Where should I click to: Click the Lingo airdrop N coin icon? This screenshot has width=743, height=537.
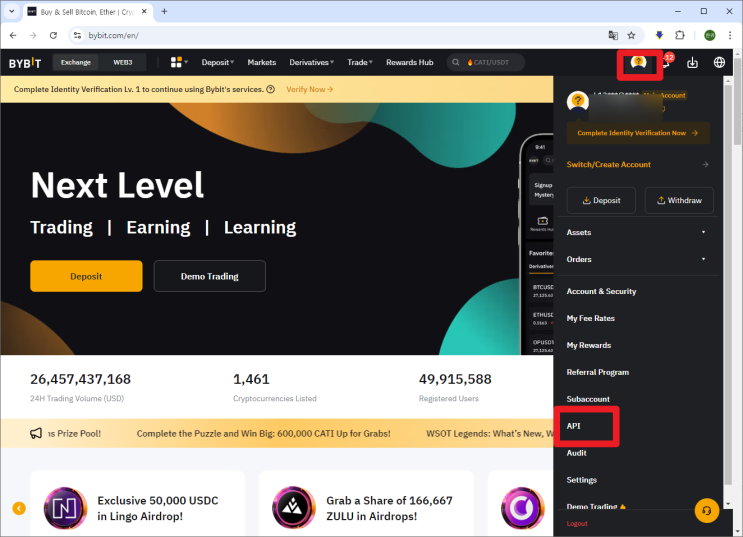tap(65, 509)
